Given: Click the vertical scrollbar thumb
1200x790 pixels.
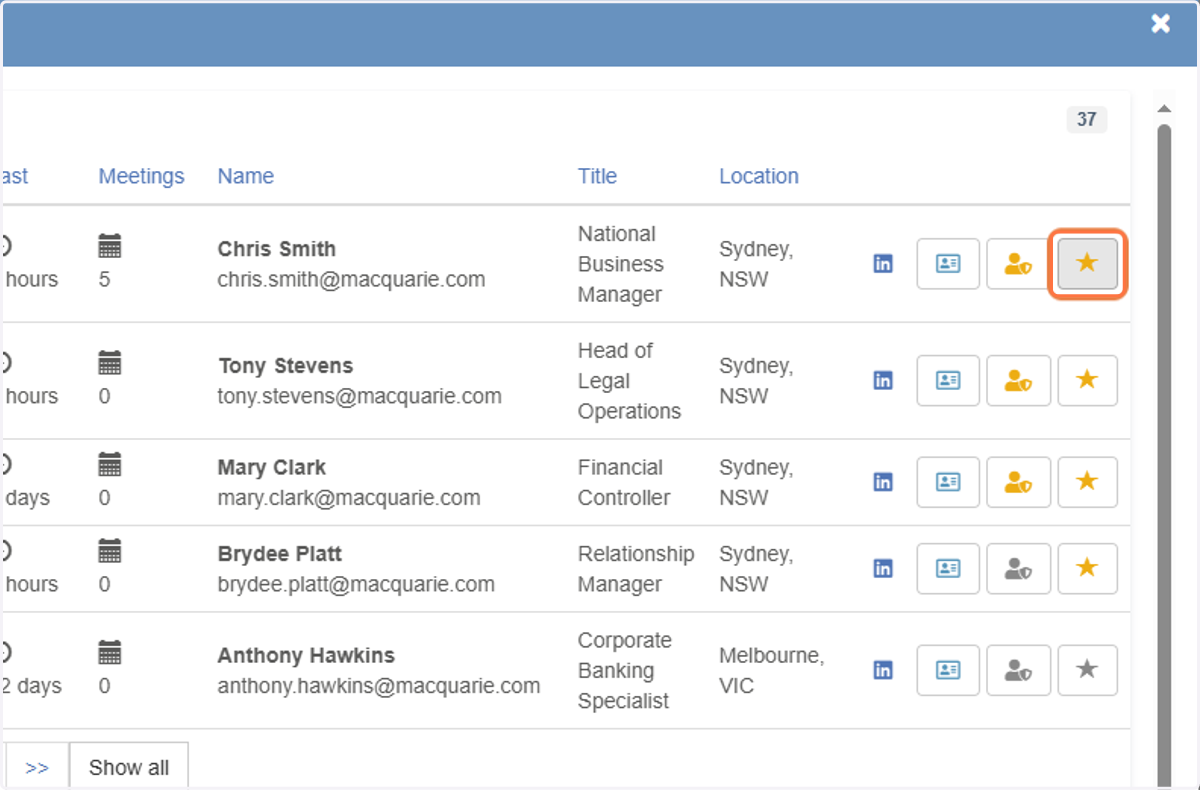Looking at the screenshot, I should (x=1164, y=455).
